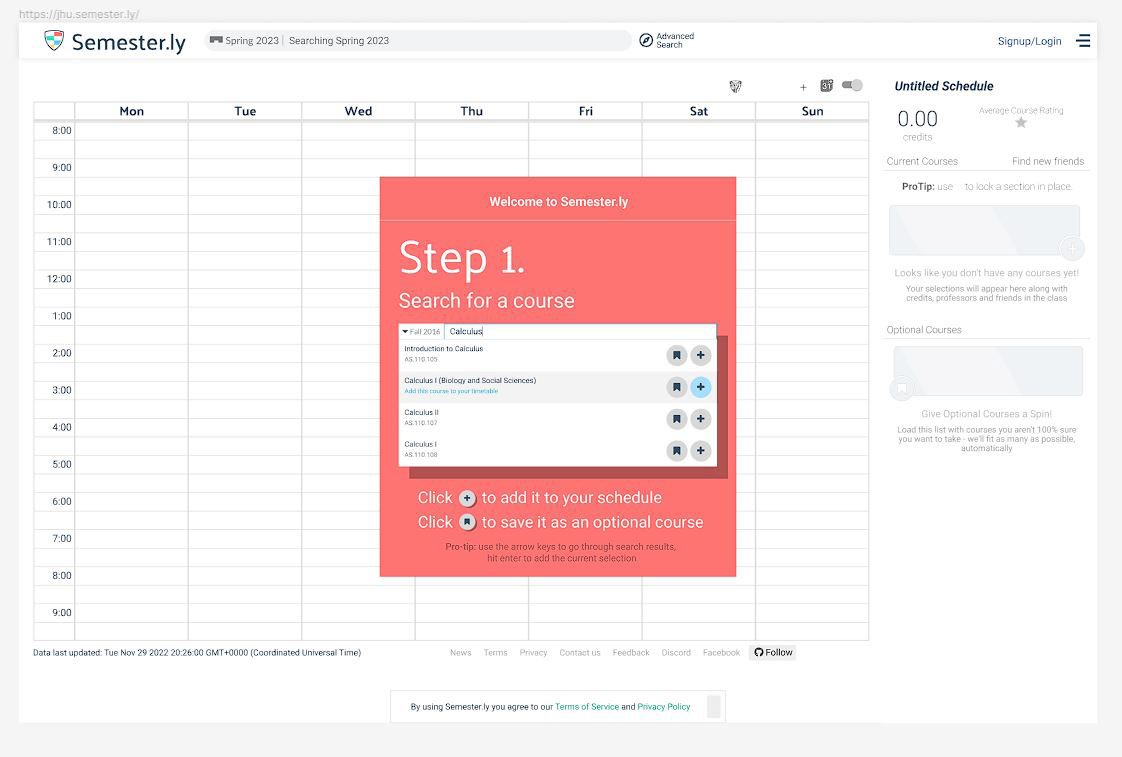This screenshot has height=757, width=1122.
Task: Click the Semester.ly shield logo
Action: pos(54,40)
